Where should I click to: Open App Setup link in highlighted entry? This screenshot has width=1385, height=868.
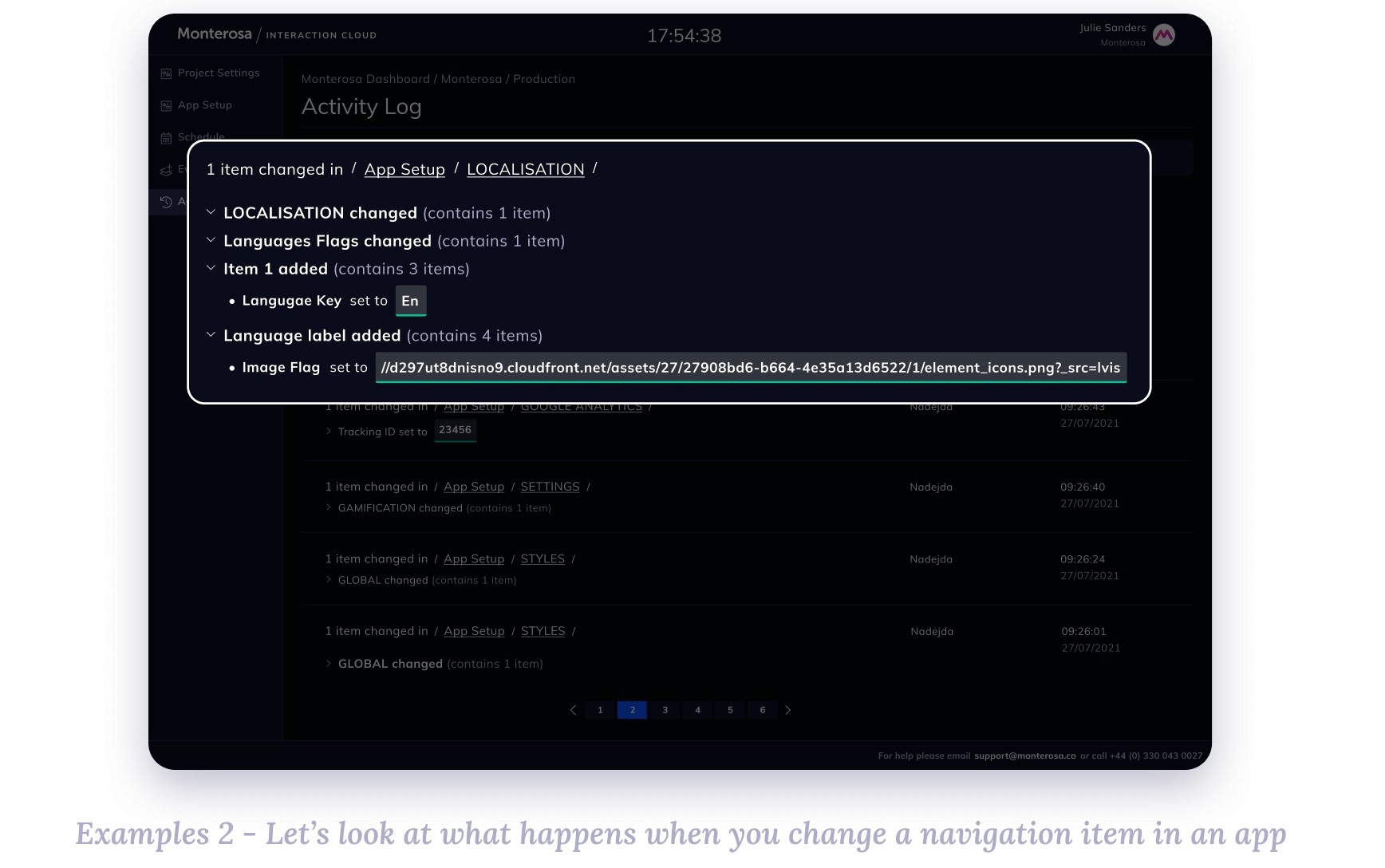(x=404, y=169)
